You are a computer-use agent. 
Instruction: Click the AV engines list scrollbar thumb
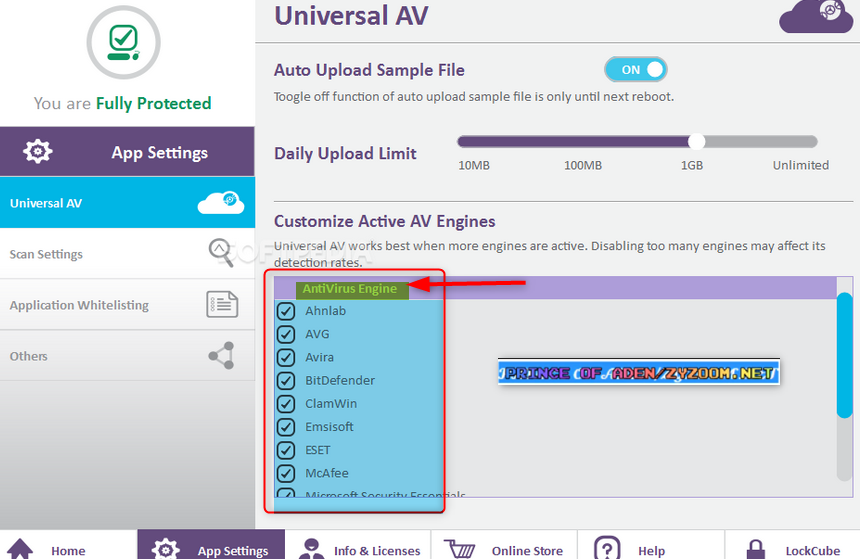[845, 355]
